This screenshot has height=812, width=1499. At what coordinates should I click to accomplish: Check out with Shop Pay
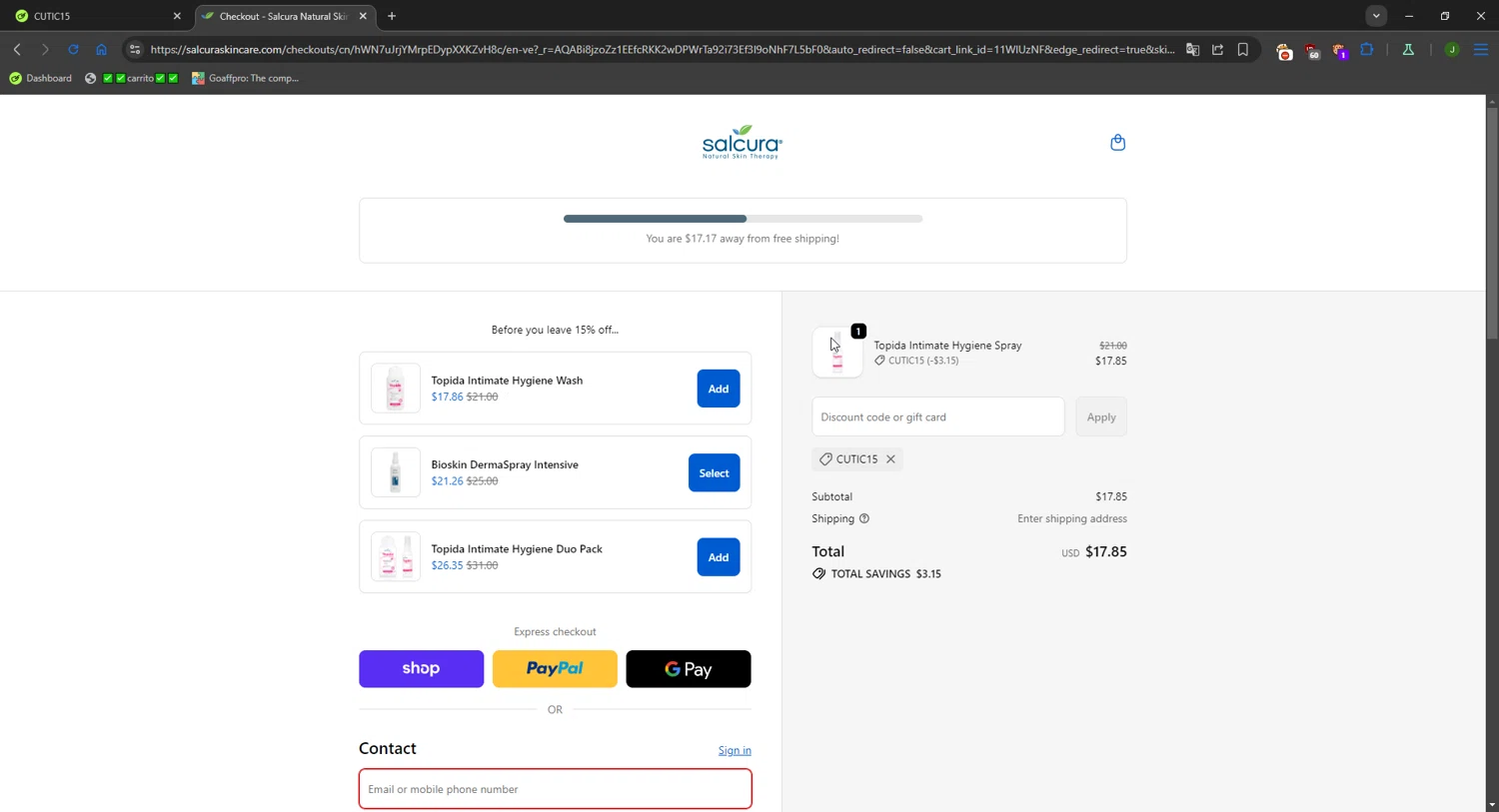[x=421, y=669]
